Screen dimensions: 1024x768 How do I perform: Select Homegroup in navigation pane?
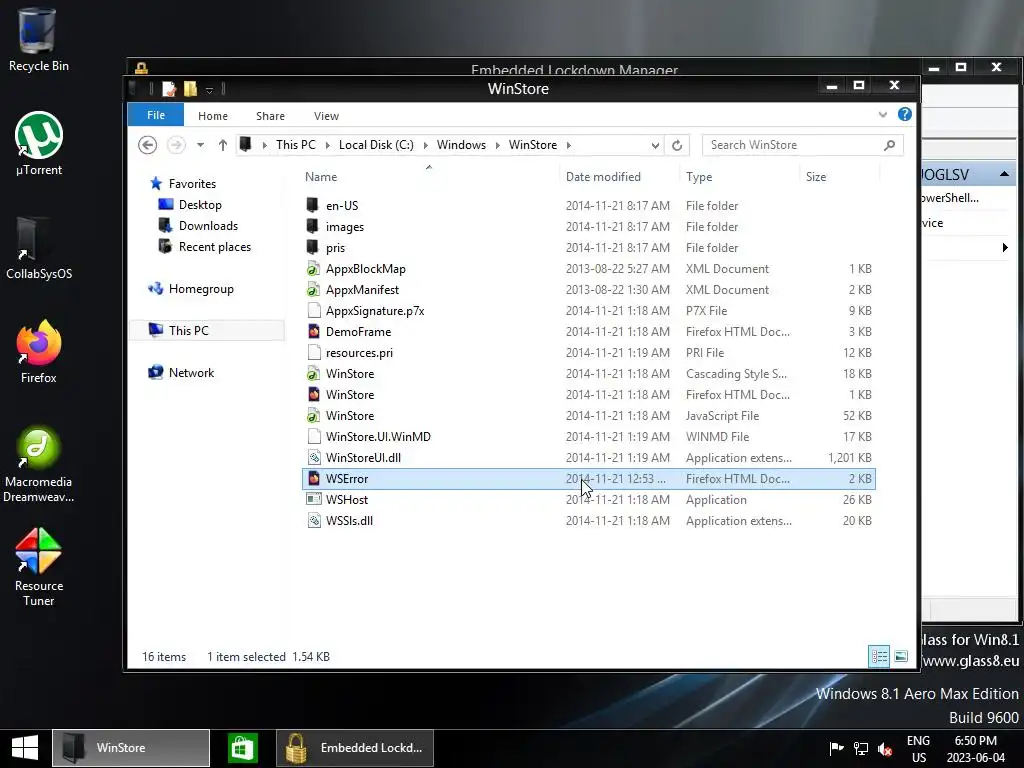[x=191, y=289]
